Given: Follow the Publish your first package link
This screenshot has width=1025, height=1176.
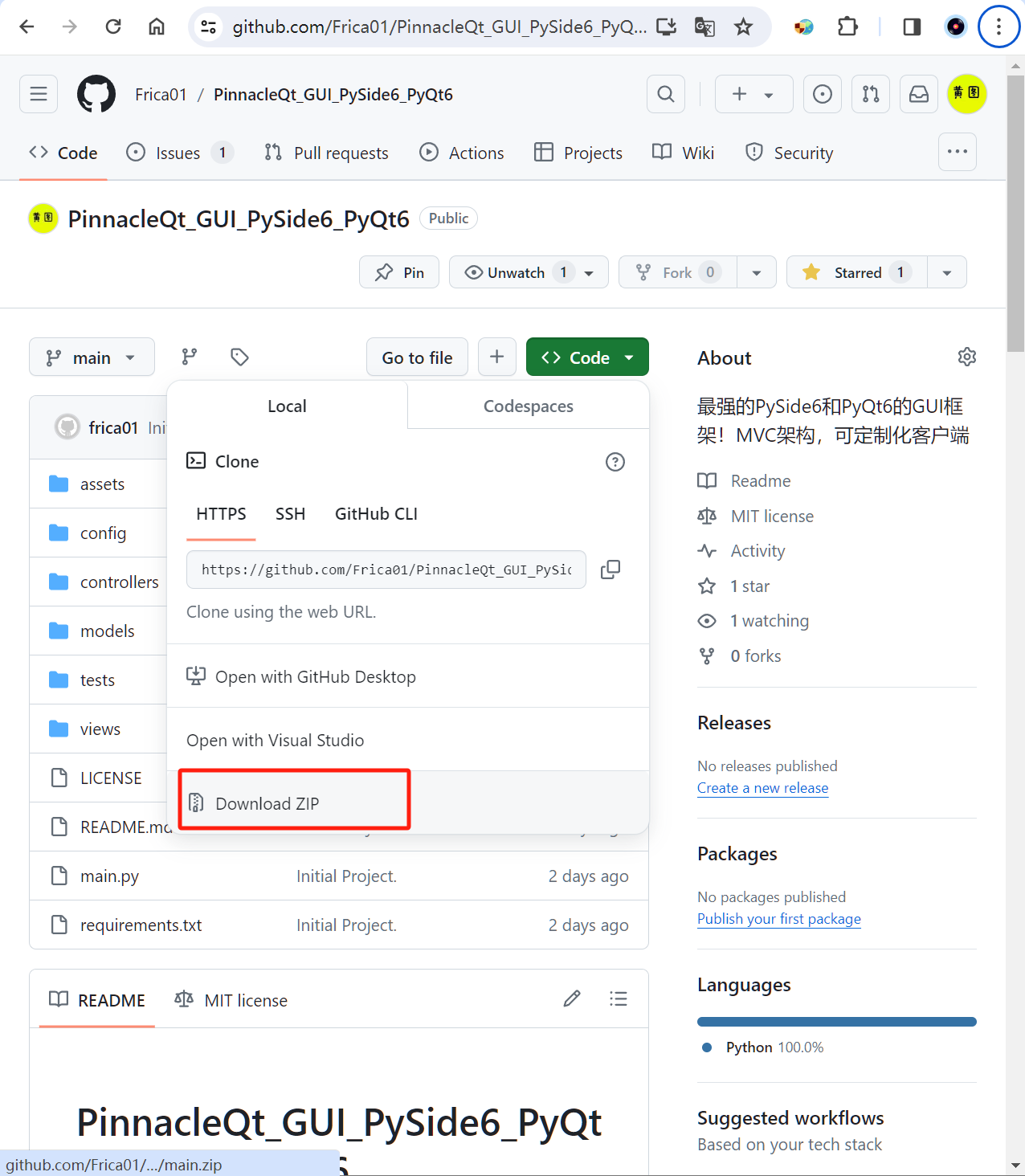Looking at the screenshot, I should (x=779, y=919).
